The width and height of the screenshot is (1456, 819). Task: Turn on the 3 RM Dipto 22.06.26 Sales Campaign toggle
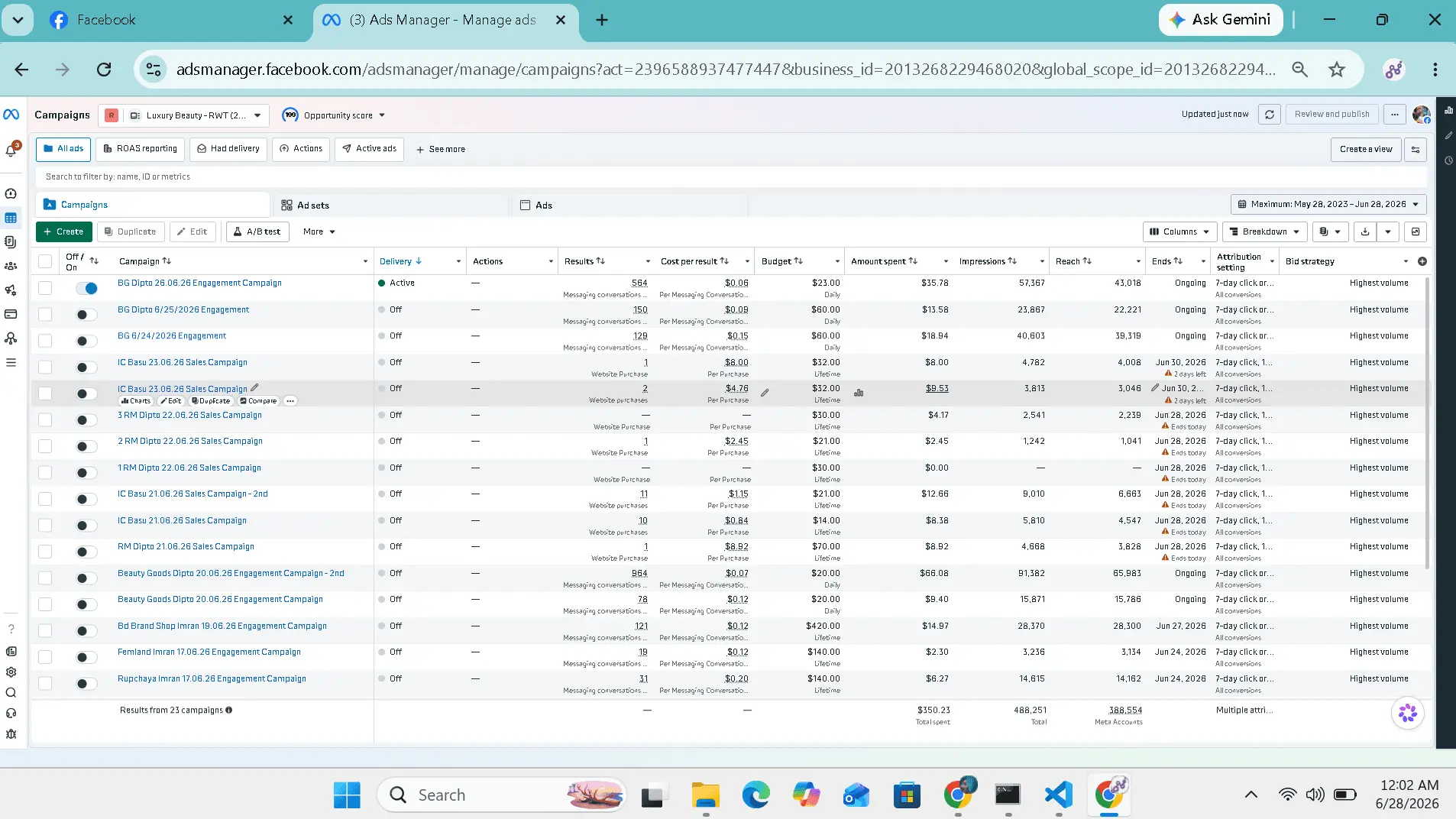(86, 420)
